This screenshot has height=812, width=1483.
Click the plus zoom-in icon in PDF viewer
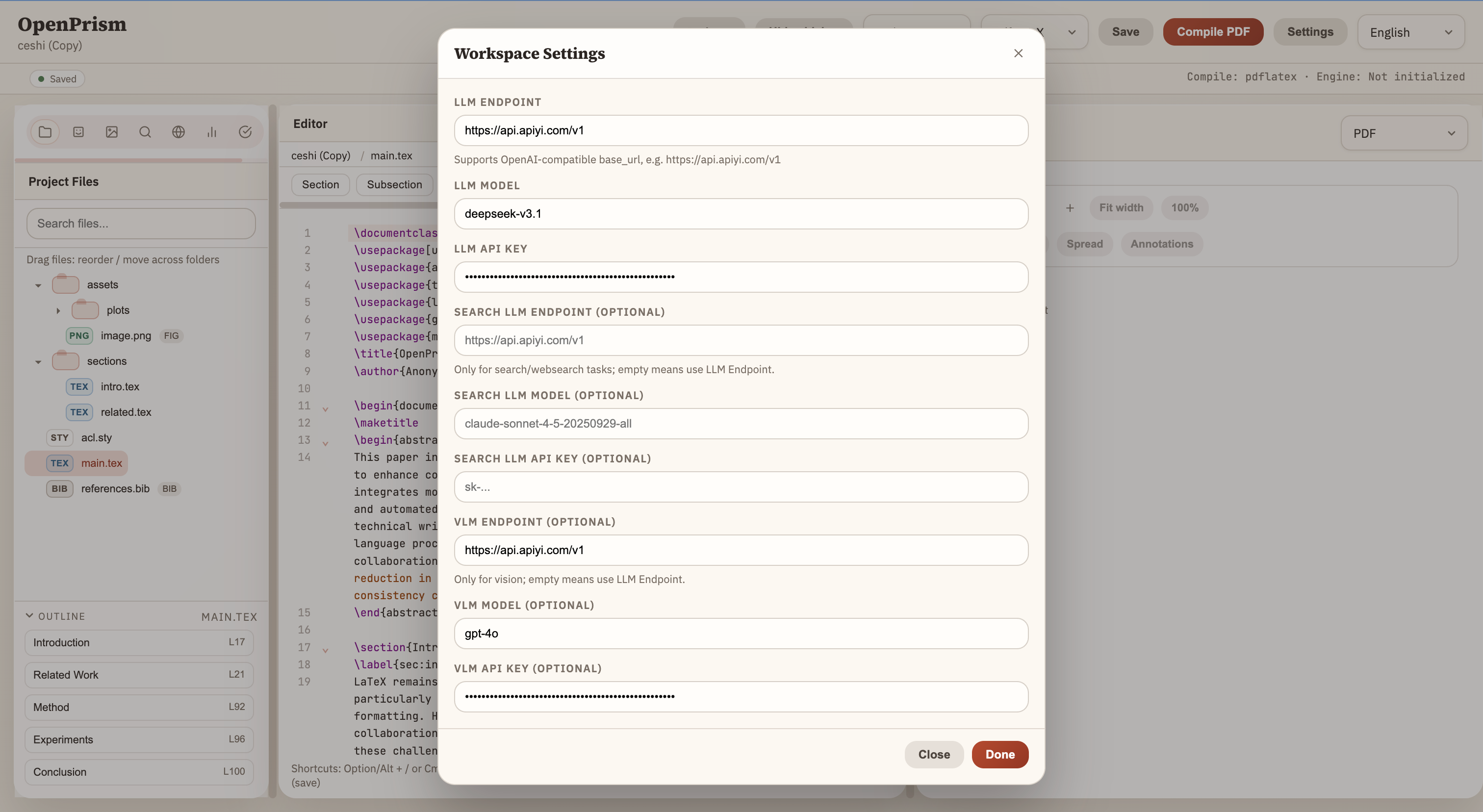tap(1070, 208)
